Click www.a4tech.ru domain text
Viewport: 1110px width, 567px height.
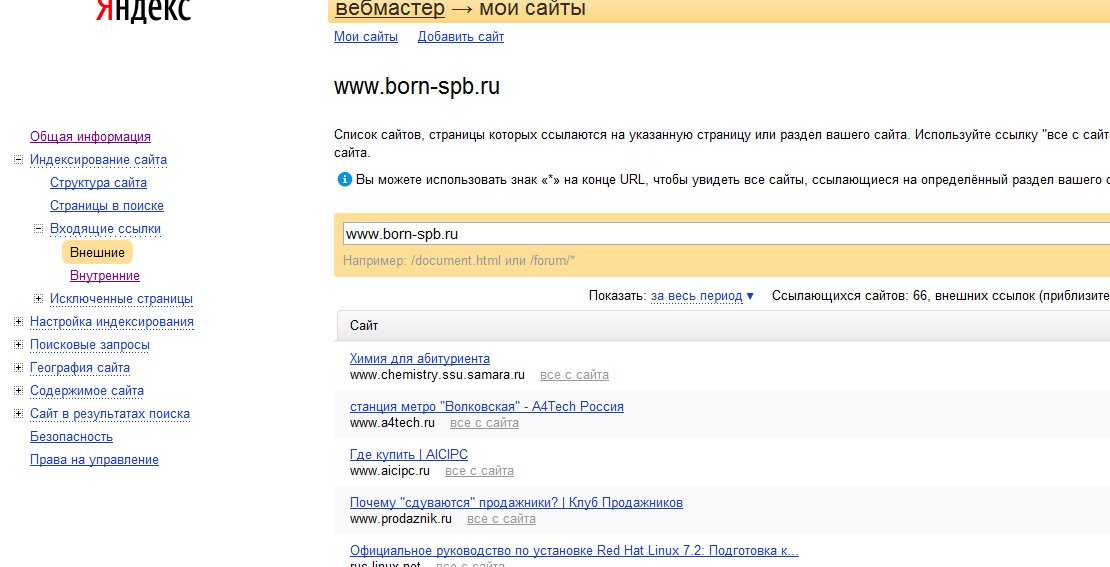coord(392,423)
